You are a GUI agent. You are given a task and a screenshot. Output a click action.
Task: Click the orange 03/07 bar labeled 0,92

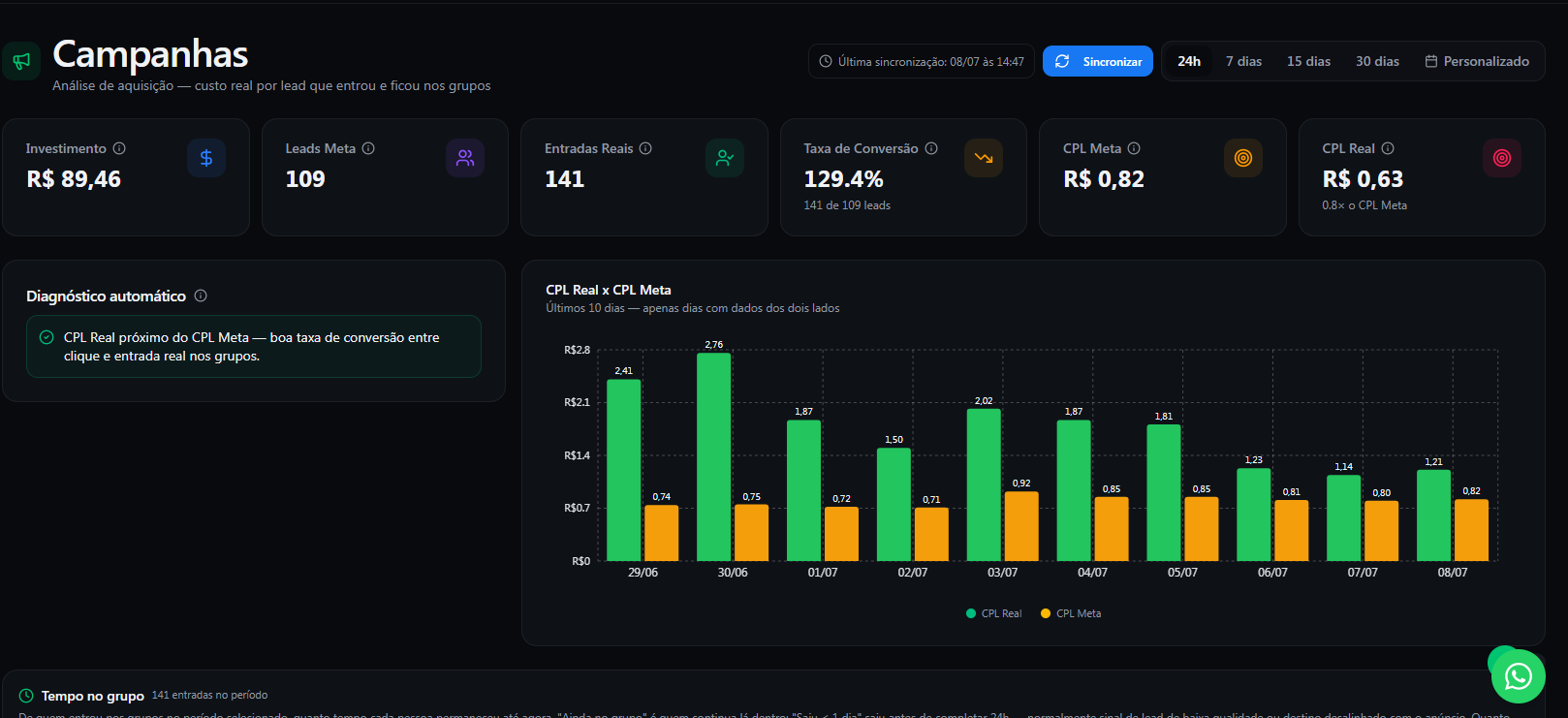pyautogui.click(x=1021, y=526)
